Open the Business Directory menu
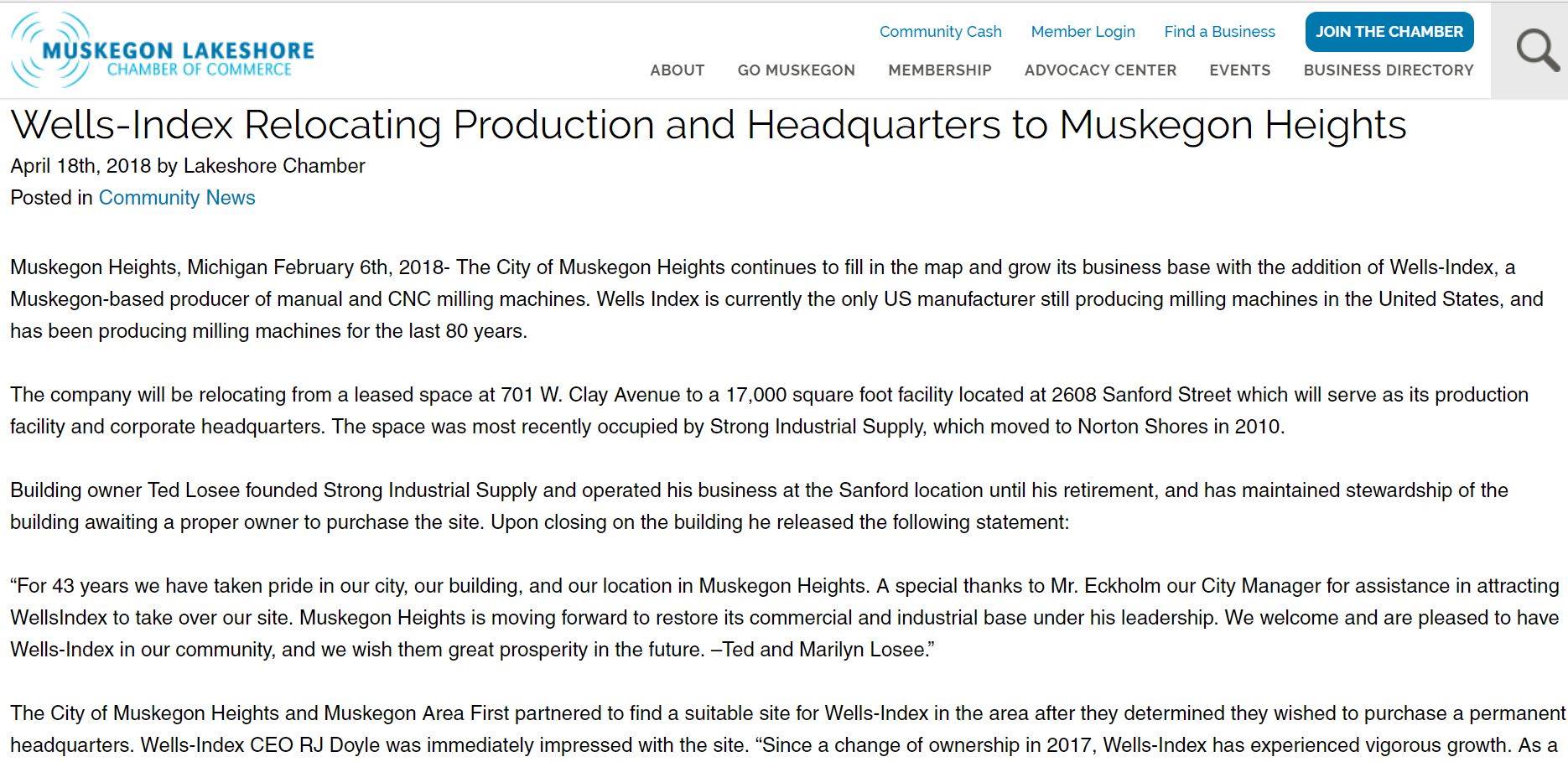The image size is (1568, 762). click(1388, 70)
